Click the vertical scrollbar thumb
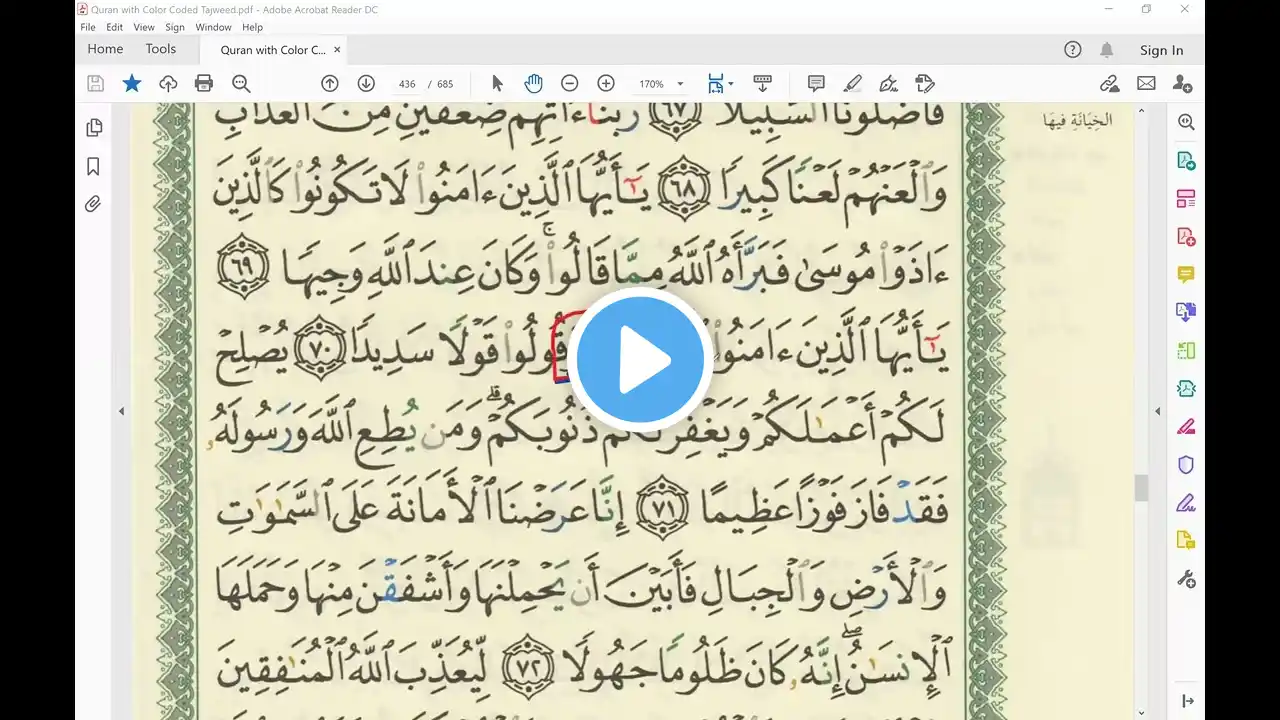1280x720 pixels. (x=1140, y=488)
